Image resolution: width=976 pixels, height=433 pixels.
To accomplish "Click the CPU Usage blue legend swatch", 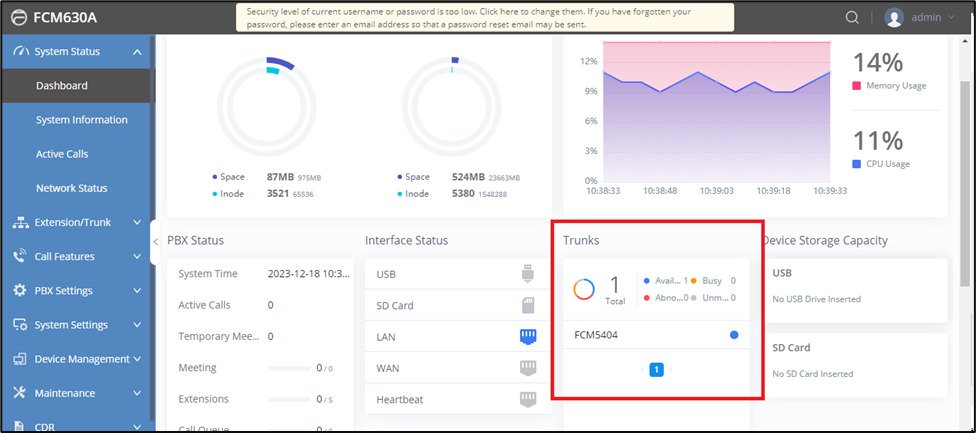I will pos(856,164).
